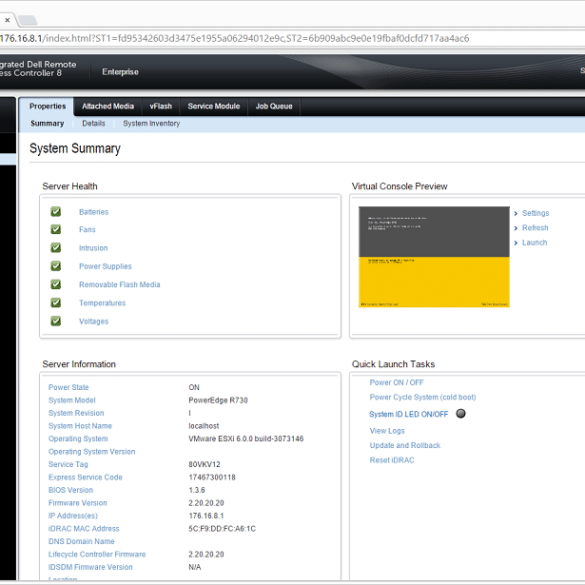Viewport: 585px width, 585px height.
Task: Click the System Model label
Action: [x=72, y=400]
